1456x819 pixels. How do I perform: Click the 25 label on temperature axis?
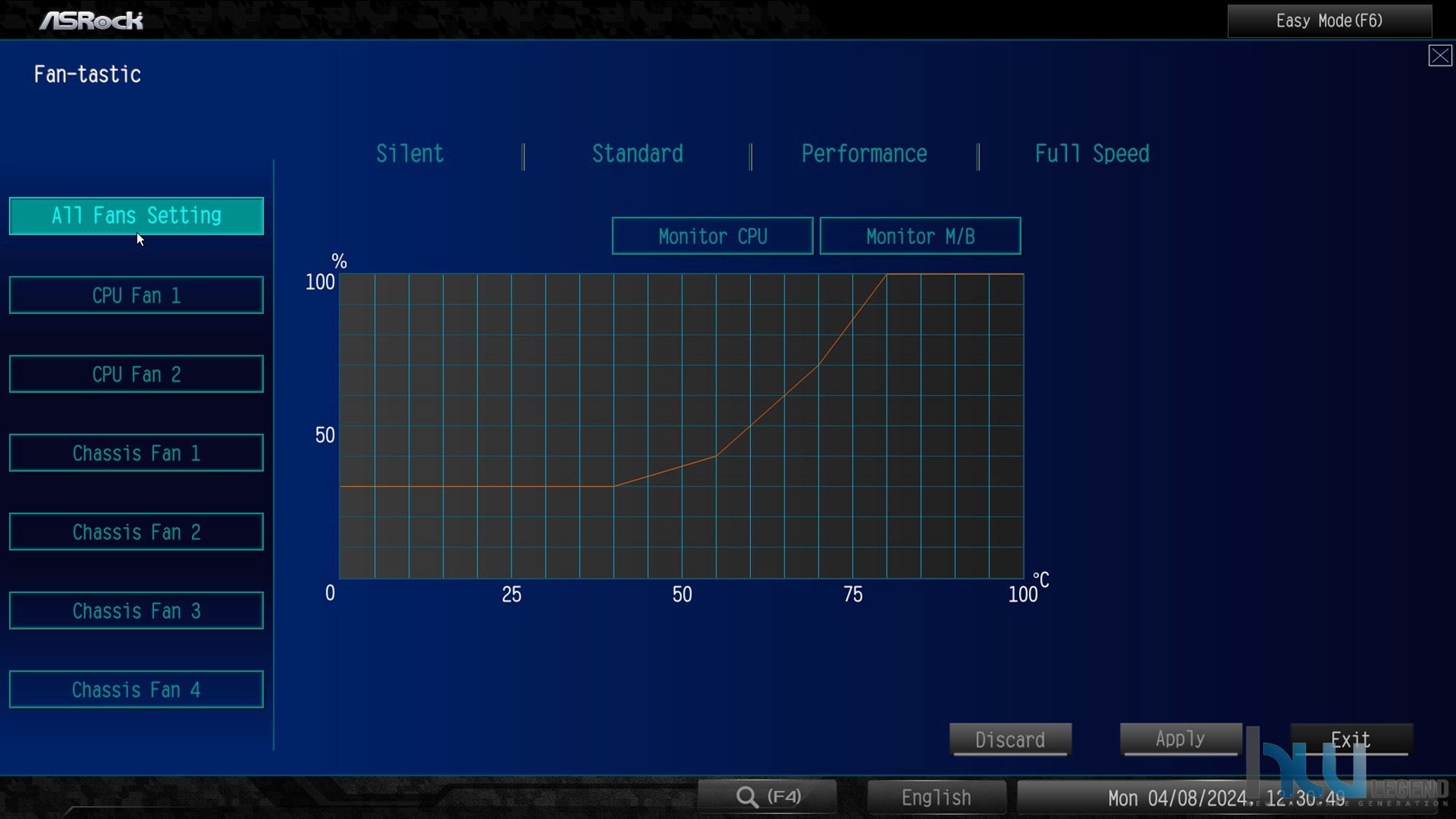tap(512, 595)
